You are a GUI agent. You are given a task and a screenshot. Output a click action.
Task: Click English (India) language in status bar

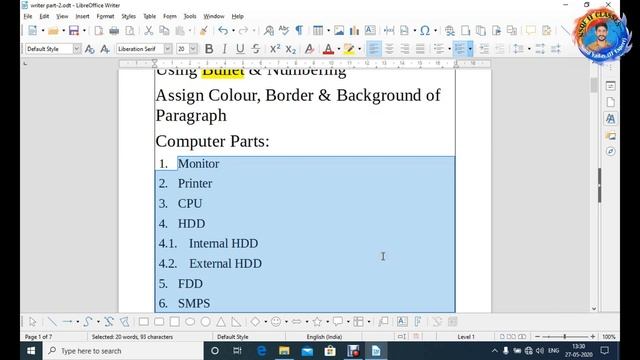pyautogui.click(x=324, y=337)
